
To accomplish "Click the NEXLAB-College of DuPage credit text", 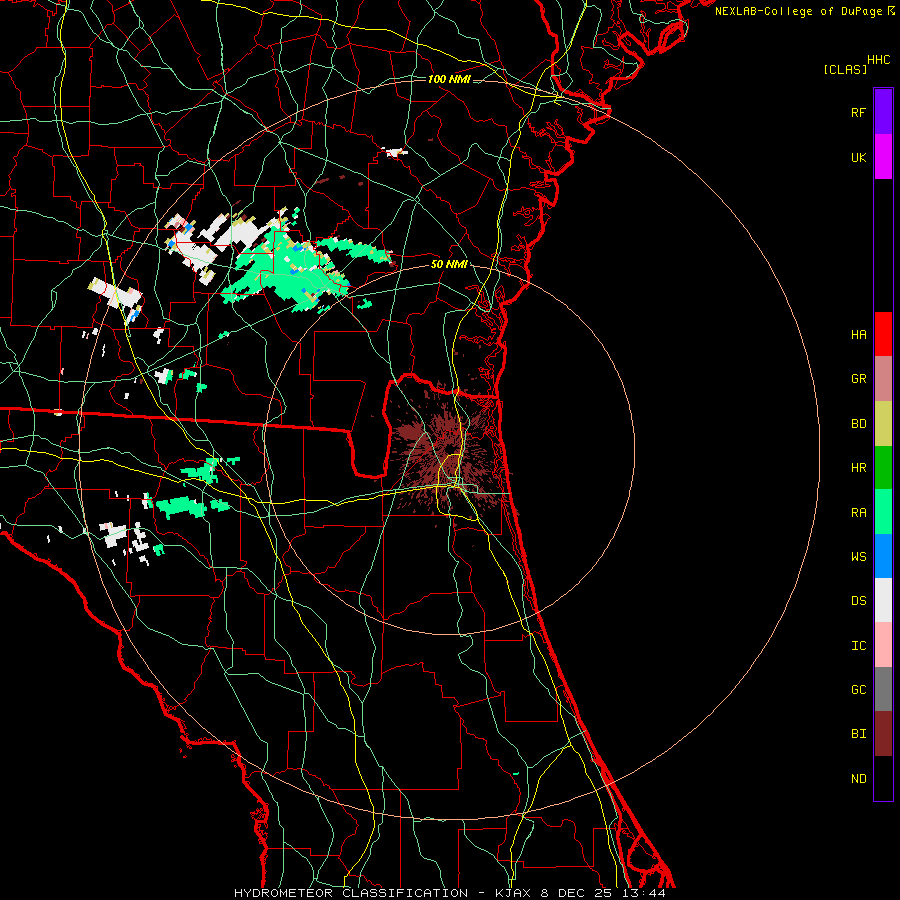I will pos(799,11).
